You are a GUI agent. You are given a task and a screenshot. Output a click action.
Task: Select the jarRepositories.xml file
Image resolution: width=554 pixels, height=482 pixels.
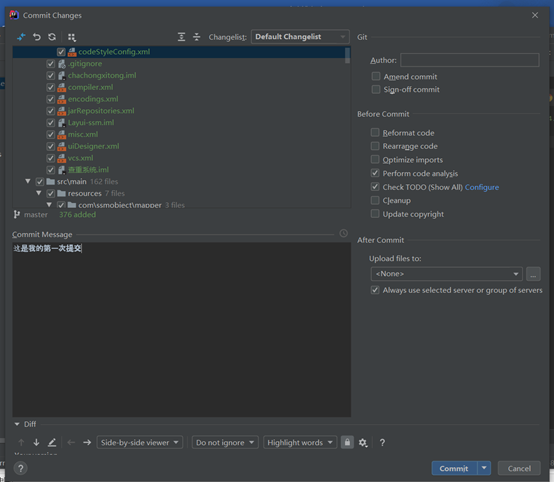pyautogui.click(x=101, y=111)
